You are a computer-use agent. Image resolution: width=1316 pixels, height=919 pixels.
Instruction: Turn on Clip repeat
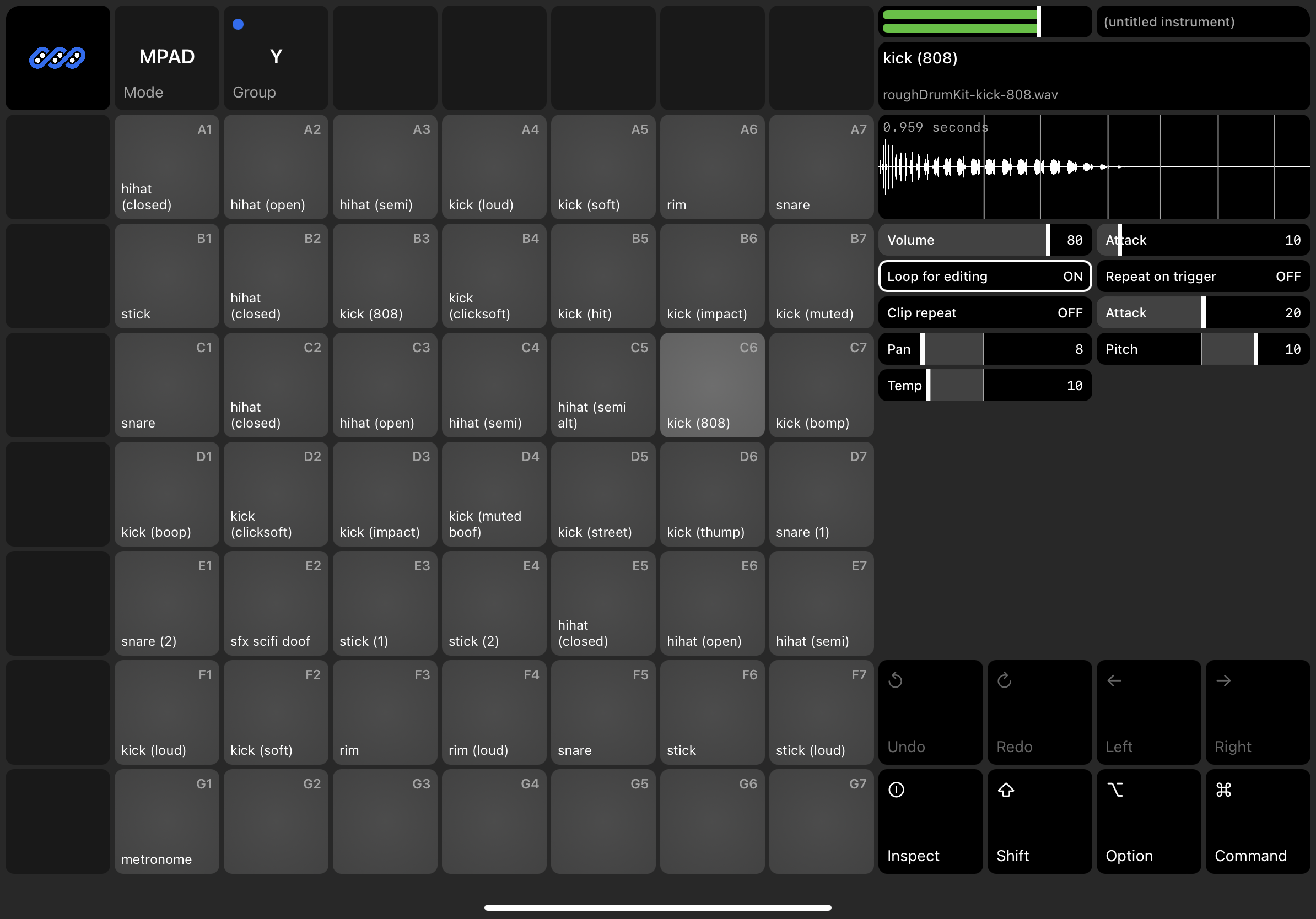984,312
